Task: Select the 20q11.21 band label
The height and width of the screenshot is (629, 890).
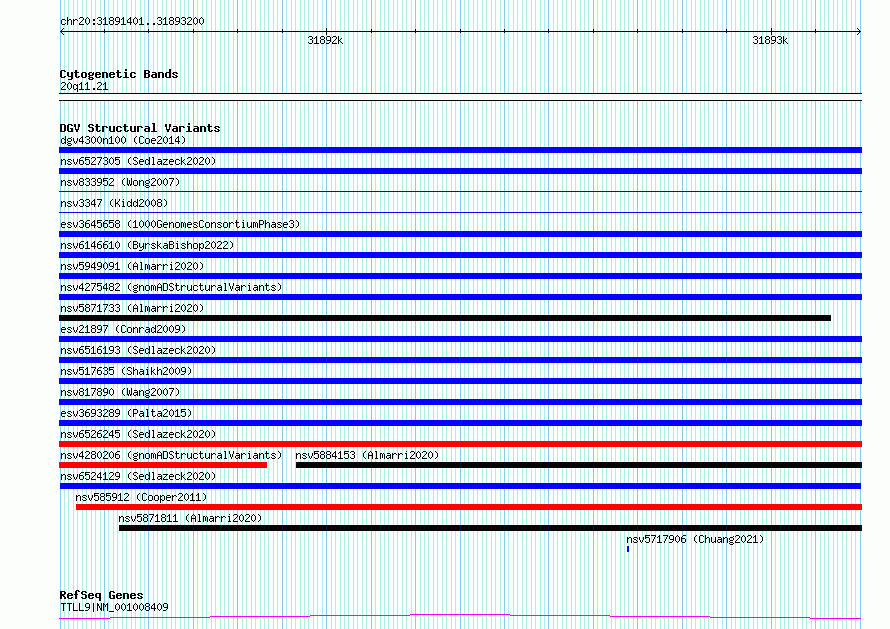Action: 83,86
